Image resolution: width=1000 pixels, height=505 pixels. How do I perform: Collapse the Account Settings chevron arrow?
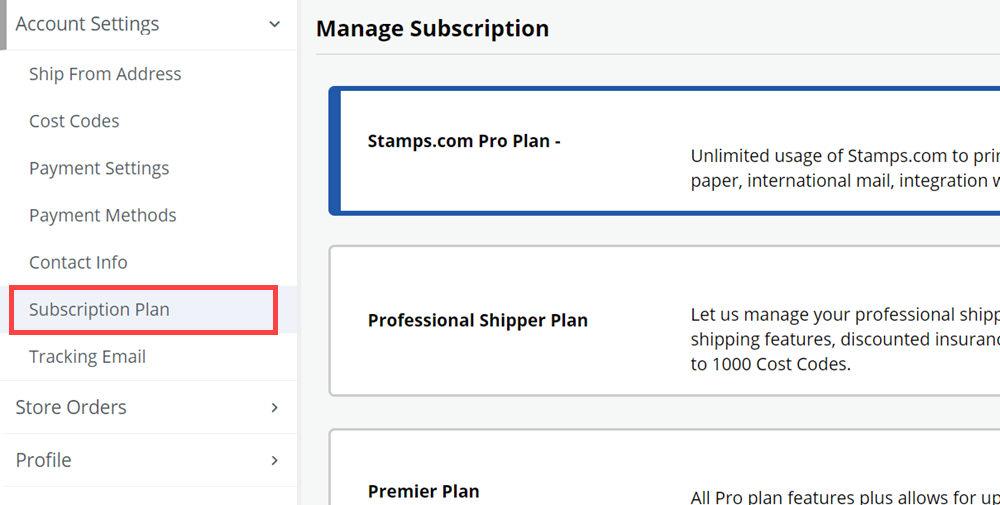tap(275, 24)
